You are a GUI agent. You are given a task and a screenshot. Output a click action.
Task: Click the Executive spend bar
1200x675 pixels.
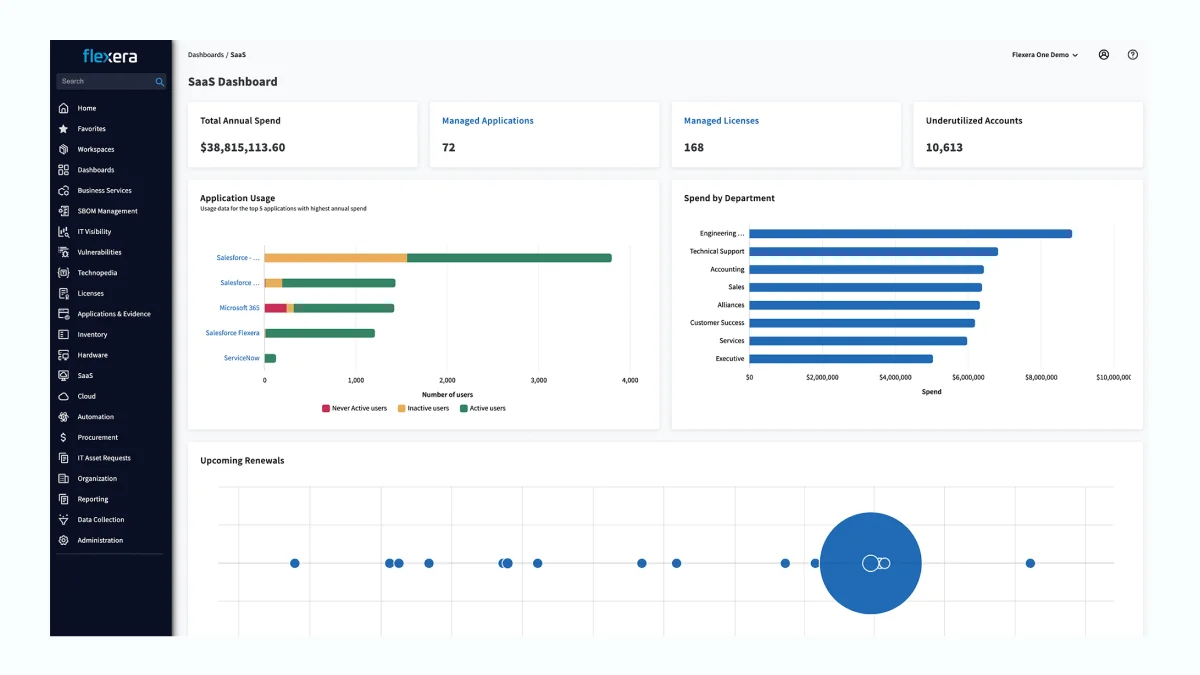point(841,359)
